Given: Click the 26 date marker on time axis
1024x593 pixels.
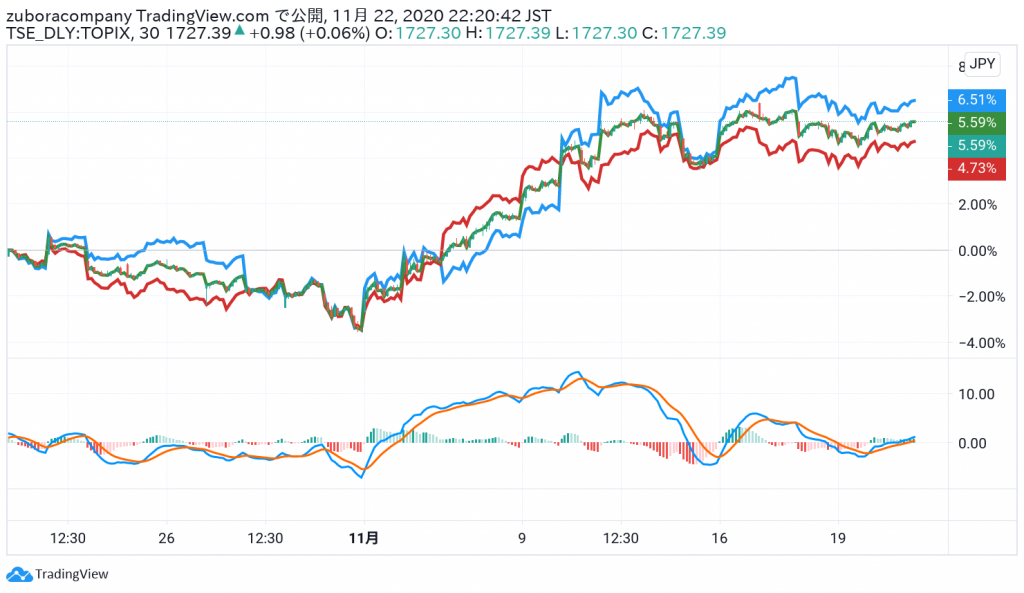Looking at the screenshot, I should pos(166,538).
